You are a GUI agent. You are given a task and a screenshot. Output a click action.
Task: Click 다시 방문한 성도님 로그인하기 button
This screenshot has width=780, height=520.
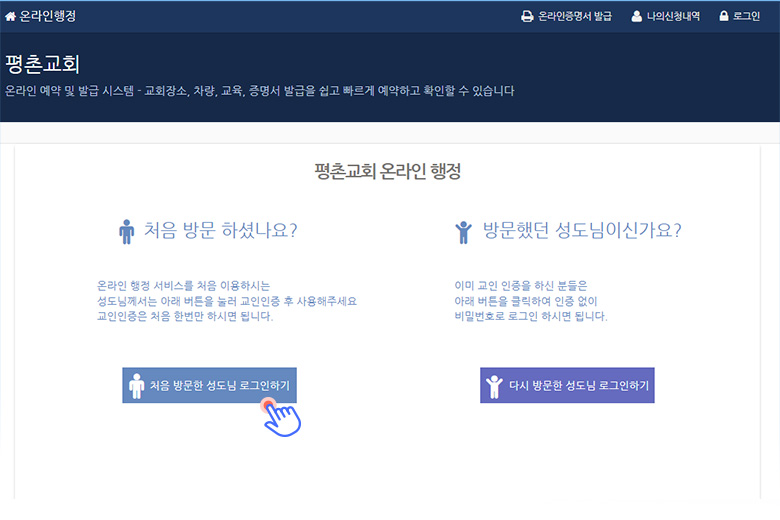coord(567,385)
